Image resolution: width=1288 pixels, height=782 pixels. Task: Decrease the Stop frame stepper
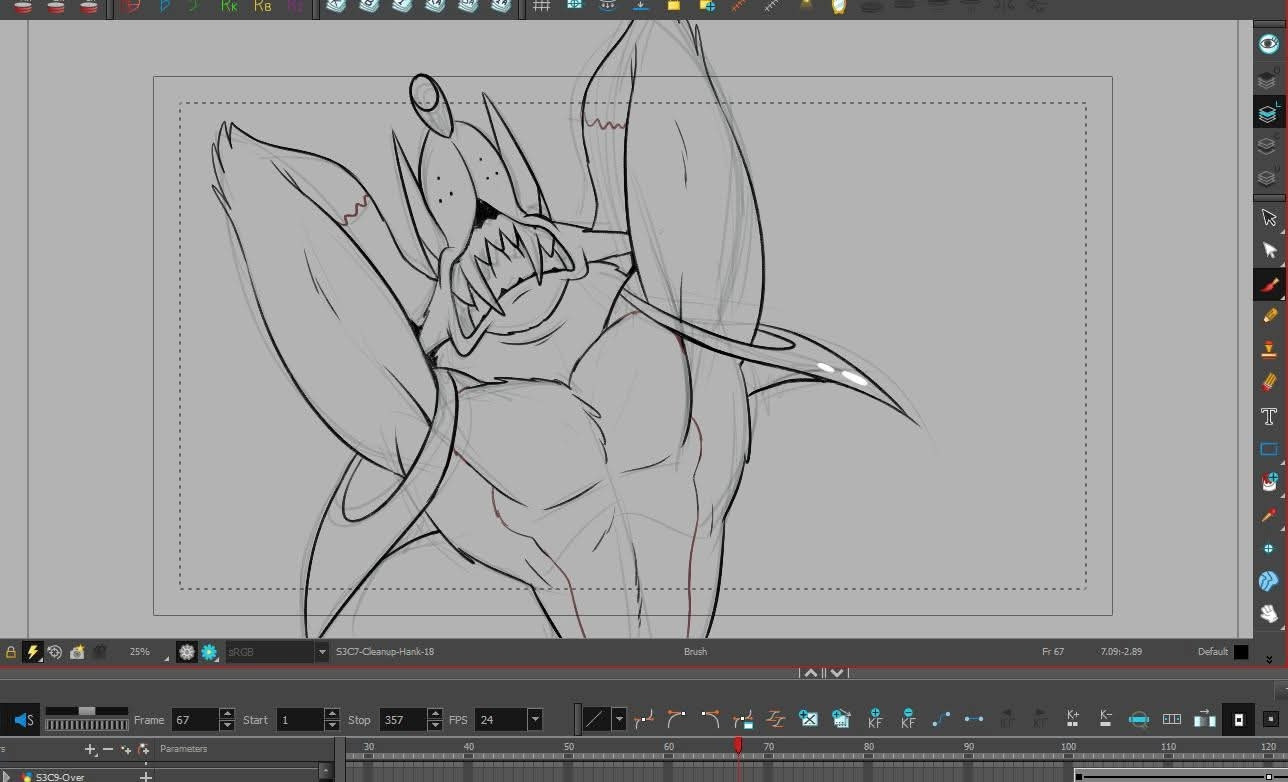(x=434, y=725)
